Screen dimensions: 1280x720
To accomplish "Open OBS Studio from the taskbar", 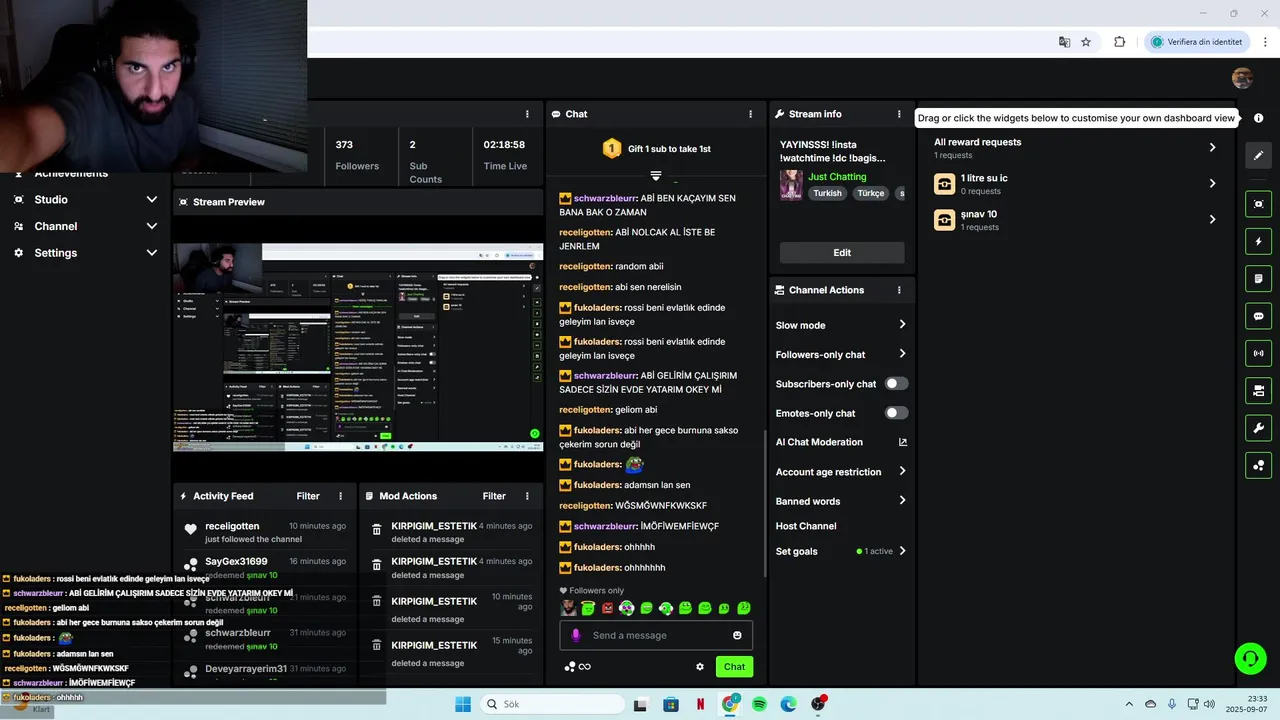I will [818, 704].
